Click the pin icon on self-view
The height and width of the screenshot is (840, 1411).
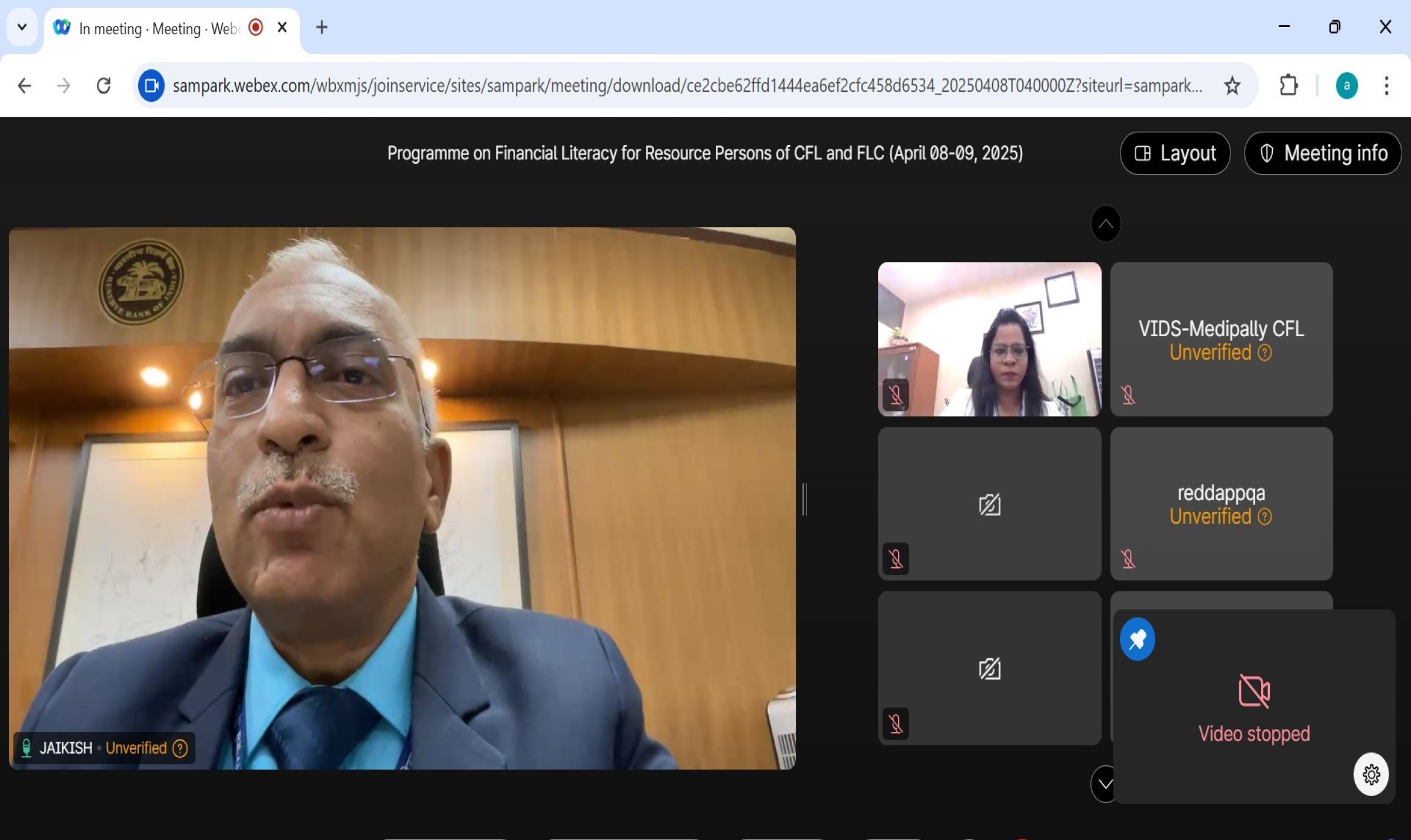click(x=1138, y=639)
